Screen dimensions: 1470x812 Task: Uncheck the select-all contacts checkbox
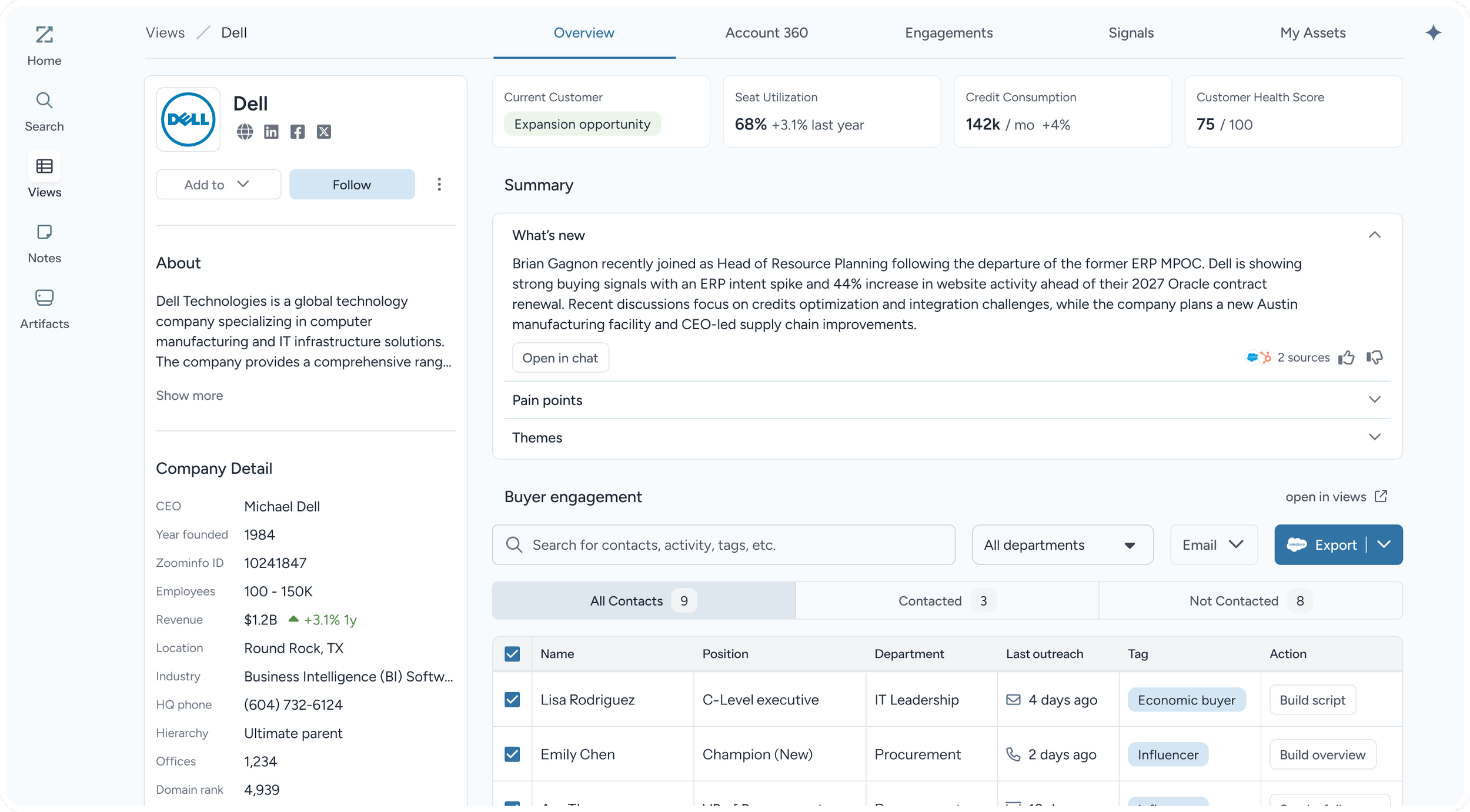pos(512,654)
